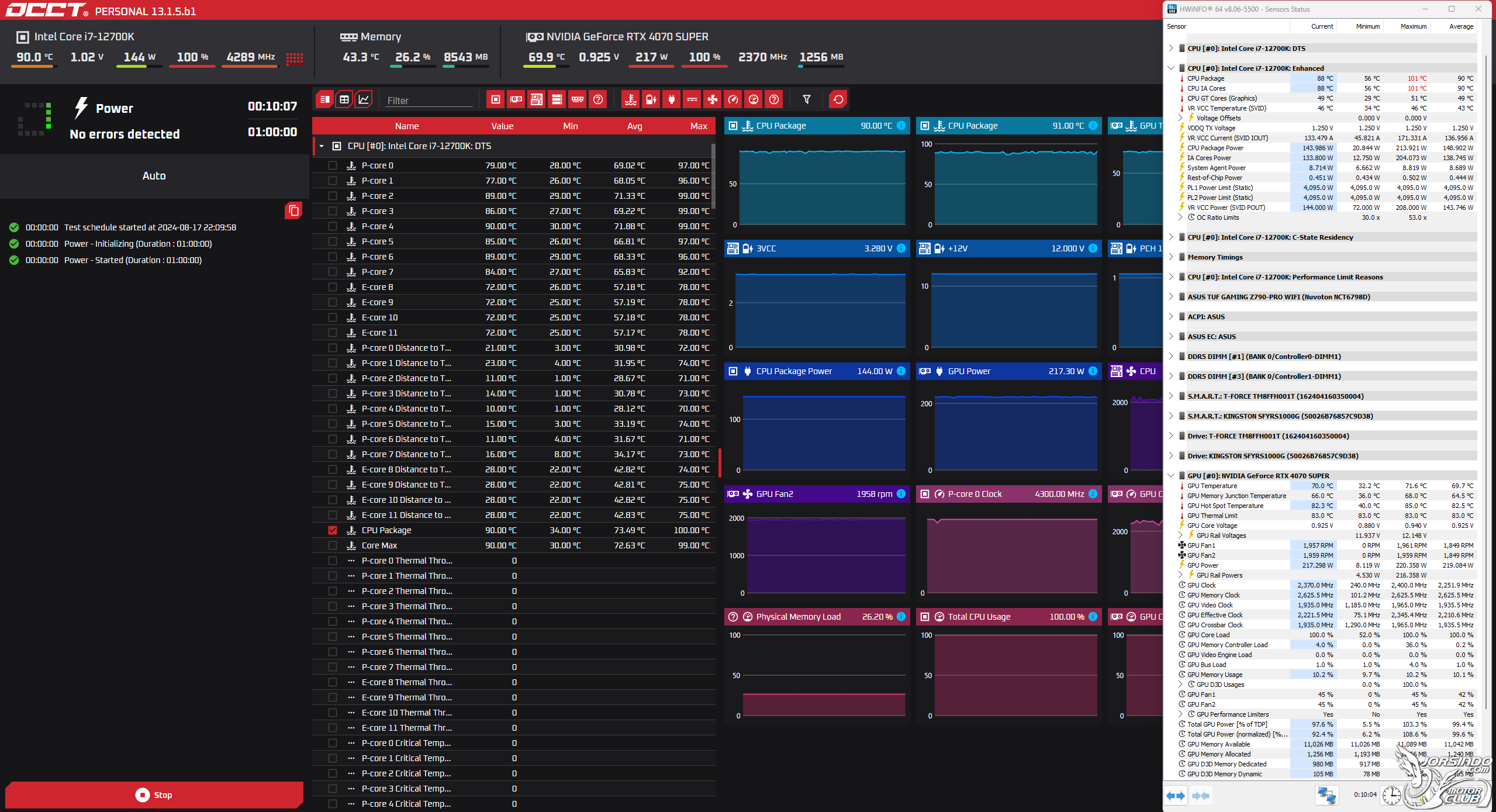Click HWiNFO Maximum column header
1496x812 pixels.
(1407, 26)
